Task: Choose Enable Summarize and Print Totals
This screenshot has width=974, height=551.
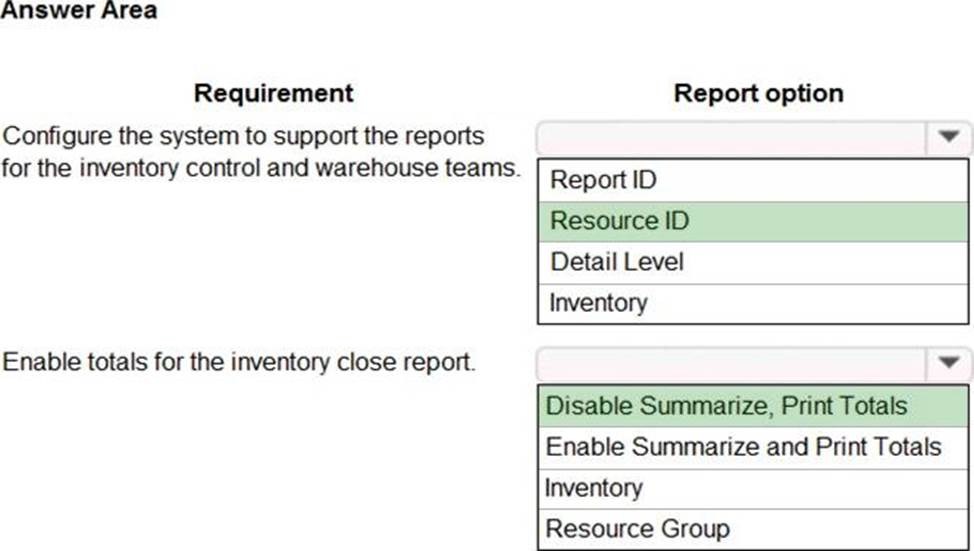Action: (743, 447)
